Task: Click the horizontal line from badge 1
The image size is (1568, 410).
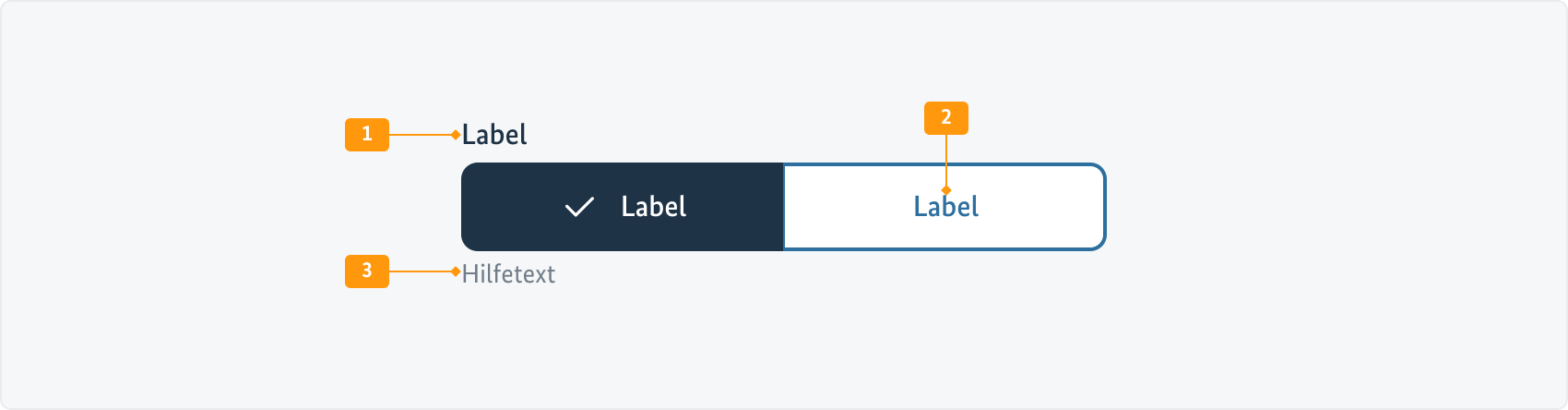Action: (420, 135)
